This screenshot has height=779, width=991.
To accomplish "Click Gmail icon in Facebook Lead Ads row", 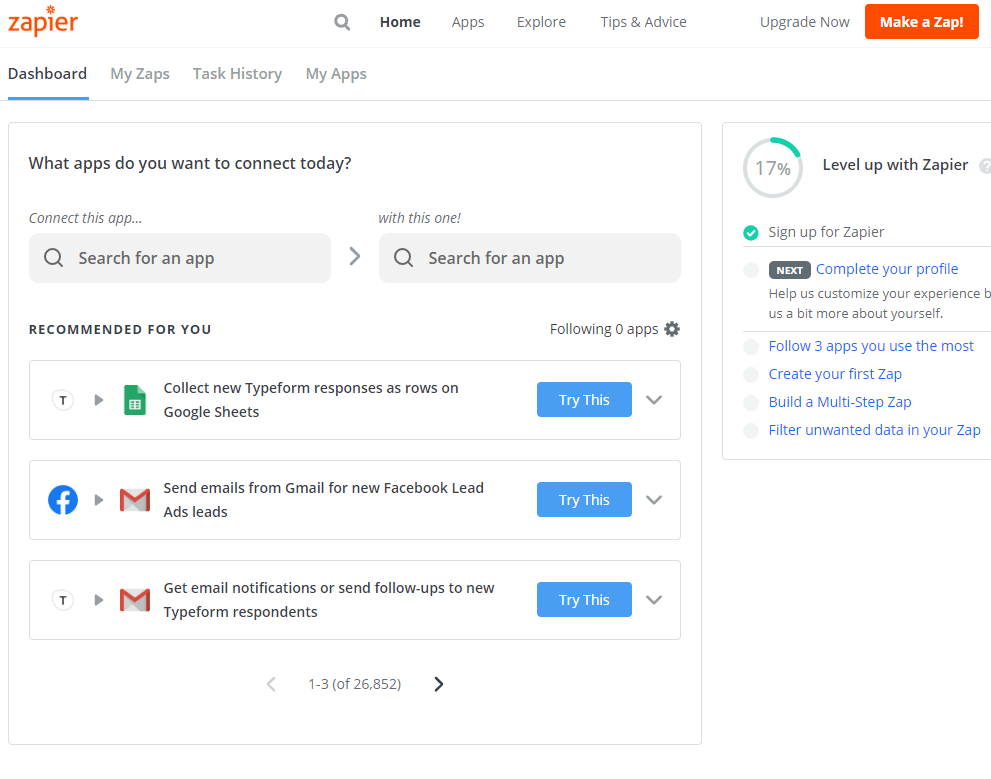I will point(135,500).
